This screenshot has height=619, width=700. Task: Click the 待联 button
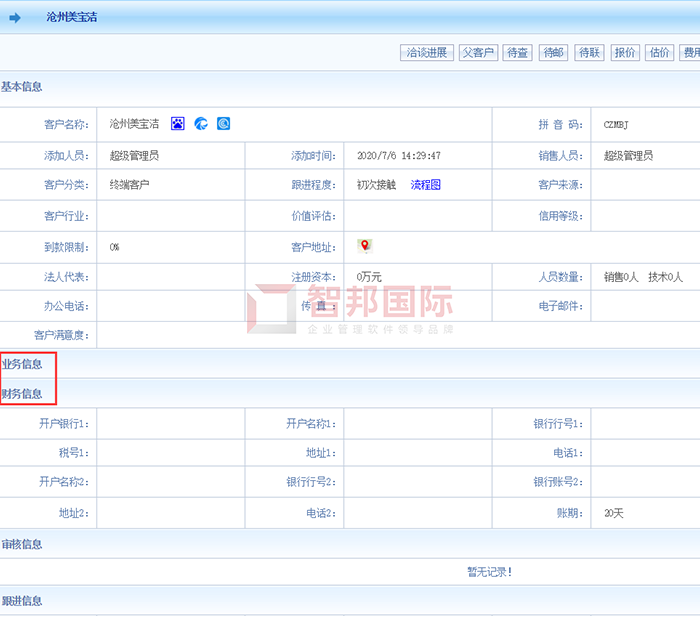point(589,53)
